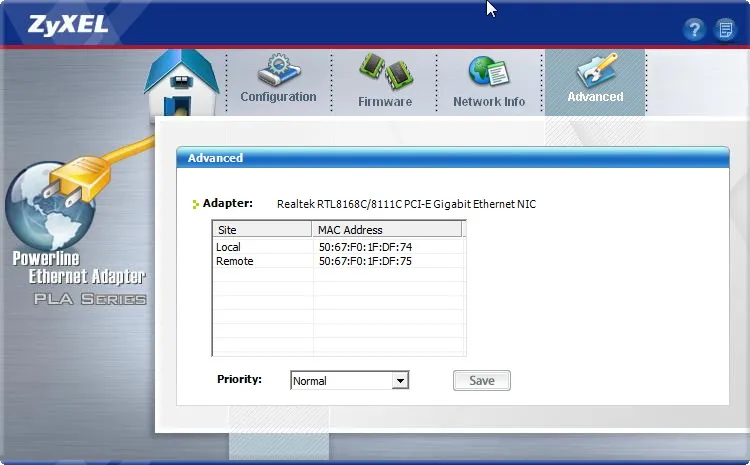The image size is (750, 465).
Task: Open the Firmware tab label
Action: [385, 102]
